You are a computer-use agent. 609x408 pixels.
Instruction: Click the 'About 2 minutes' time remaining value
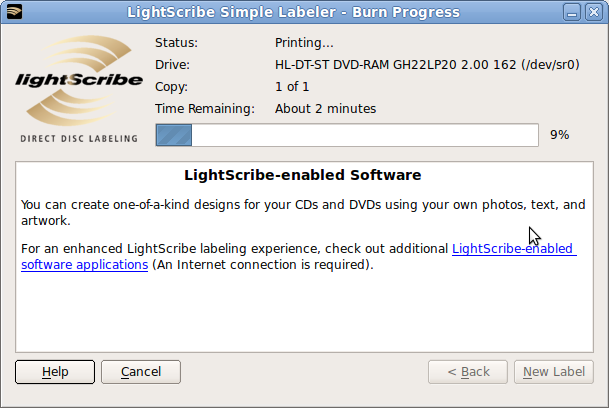(x=326, y=108)
